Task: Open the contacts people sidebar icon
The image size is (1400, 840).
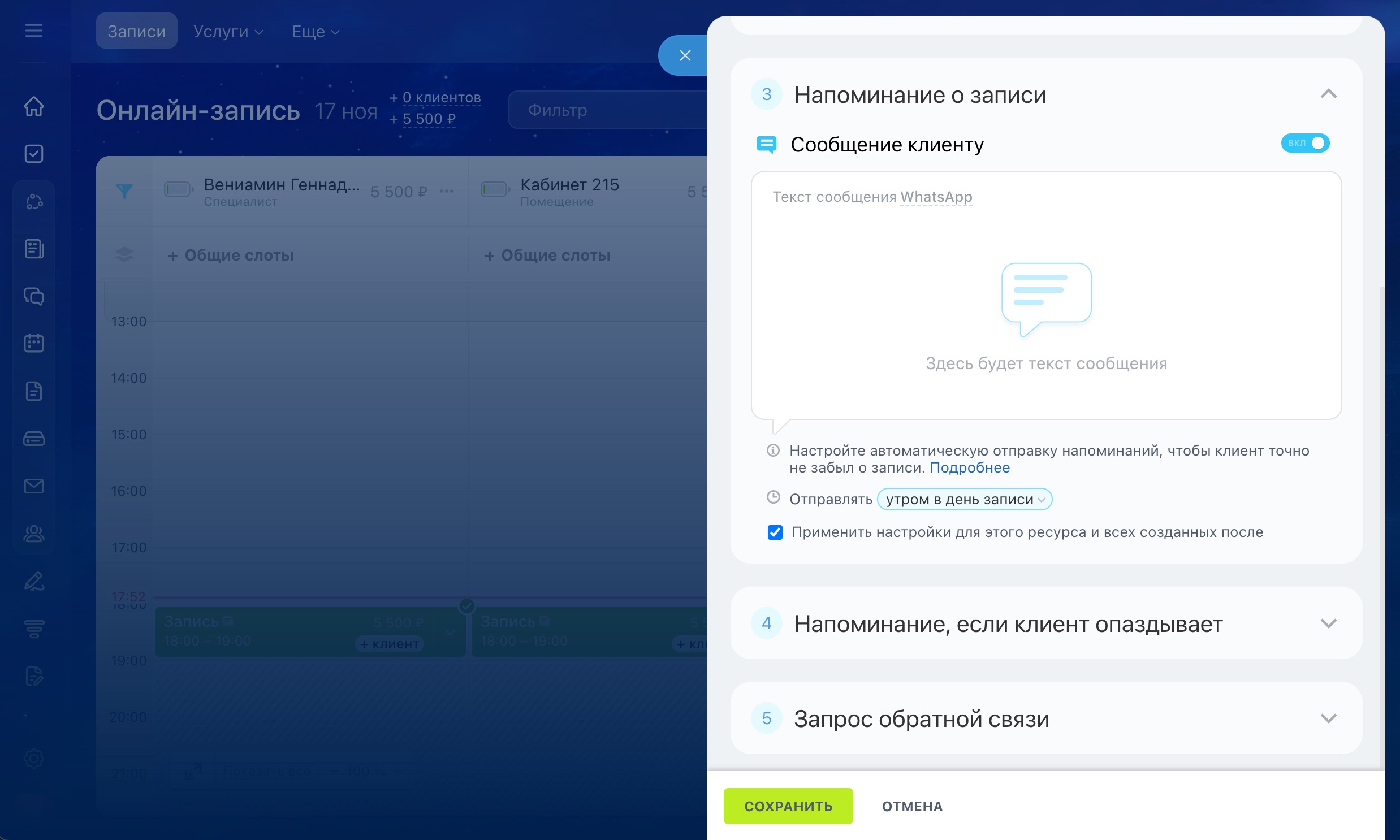Action: [x=34, y=534]
